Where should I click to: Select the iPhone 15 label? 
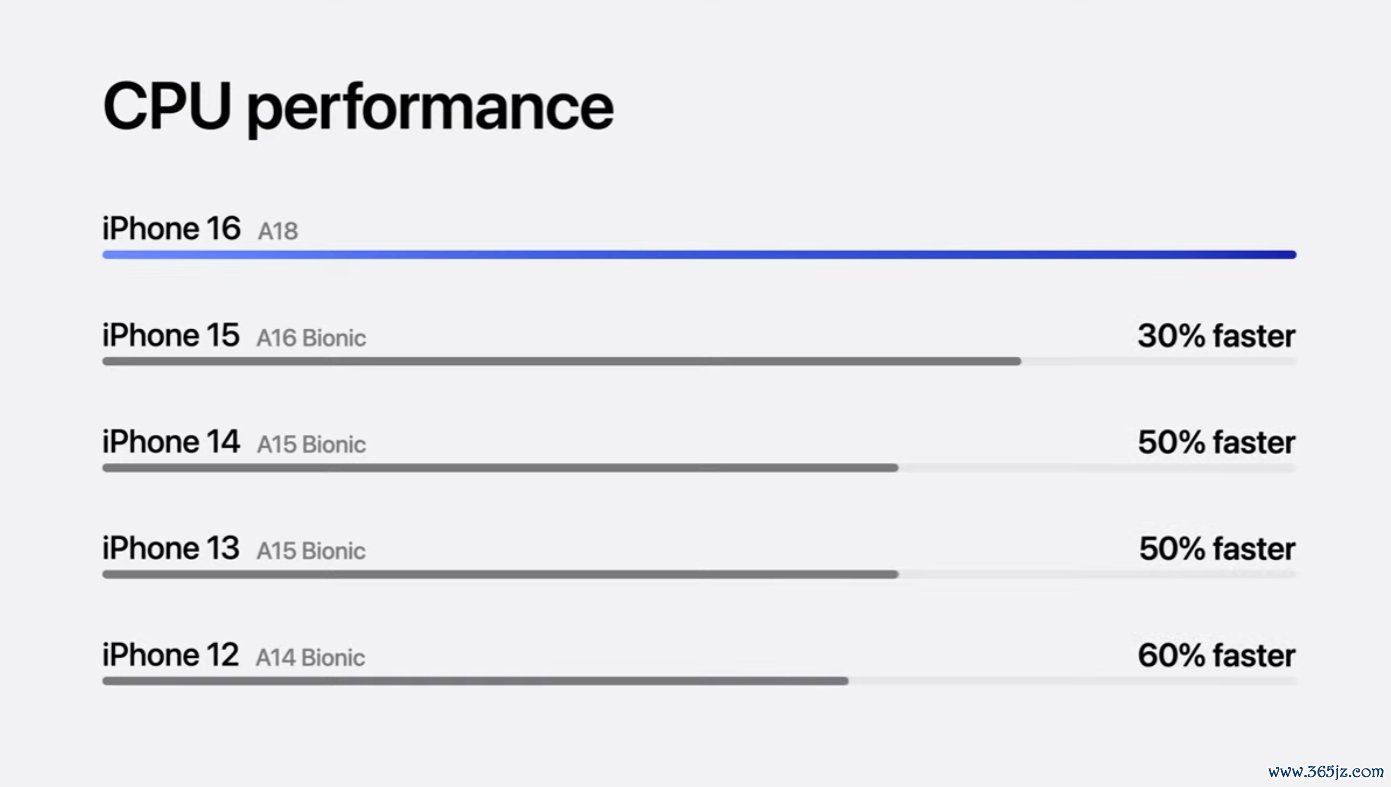pos(171,335)
